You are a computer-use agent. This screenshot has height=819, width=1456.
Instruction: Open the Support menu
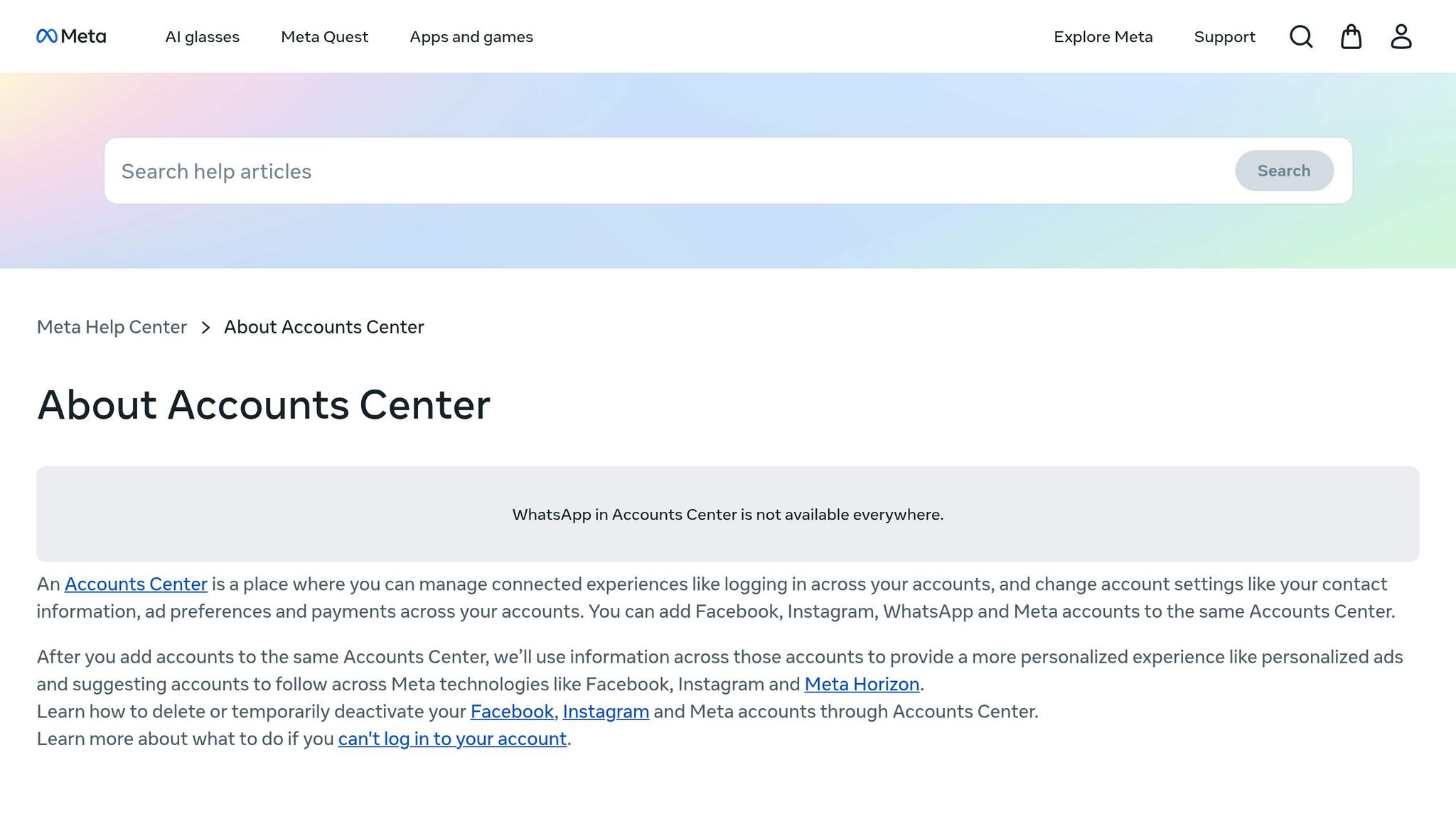[x=1224, y=36]
